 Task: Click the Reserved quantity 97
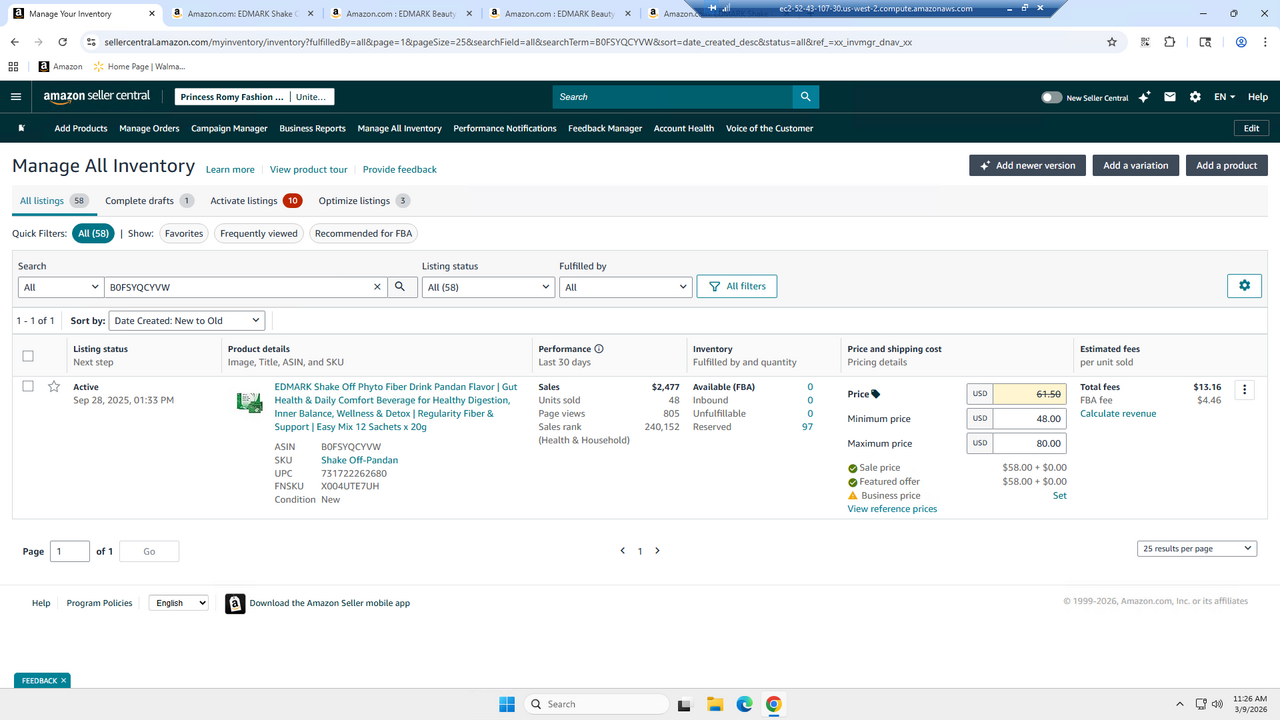tap(807, 427)
